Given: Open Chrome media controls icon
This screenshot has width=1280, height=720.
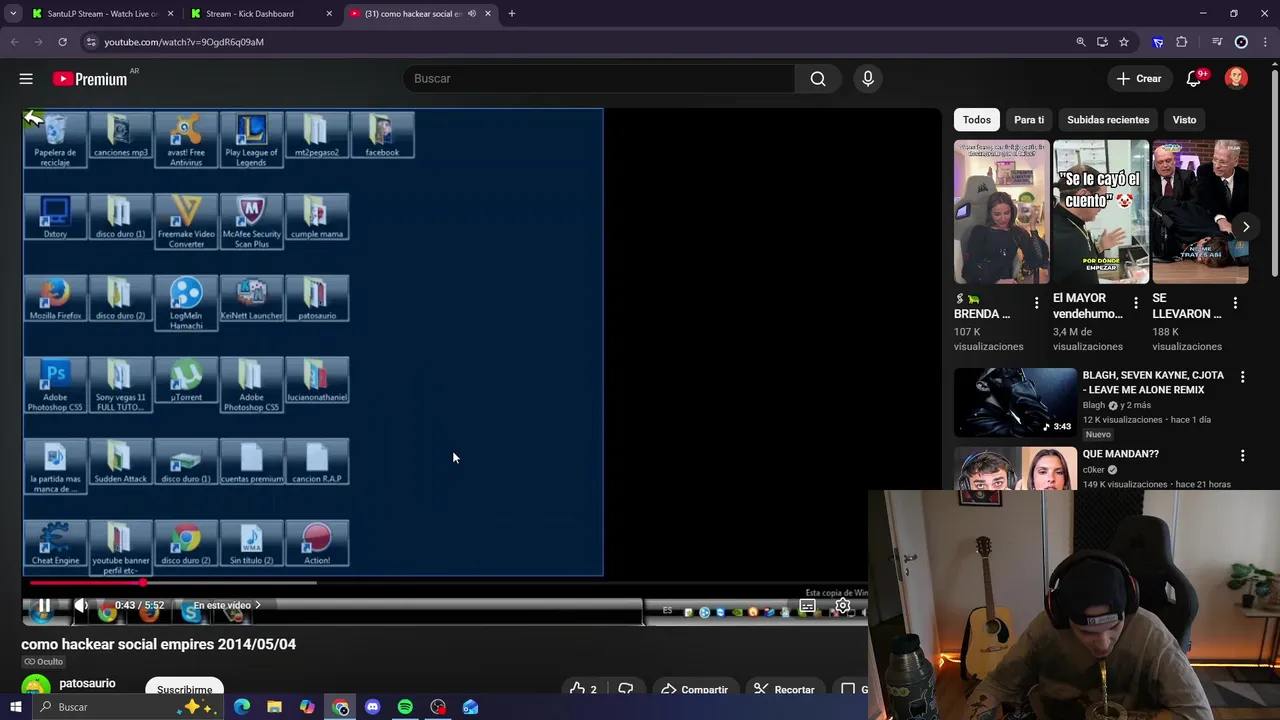Looking at the screenshot, I should pyautogui.click(x=1217, y=42).
